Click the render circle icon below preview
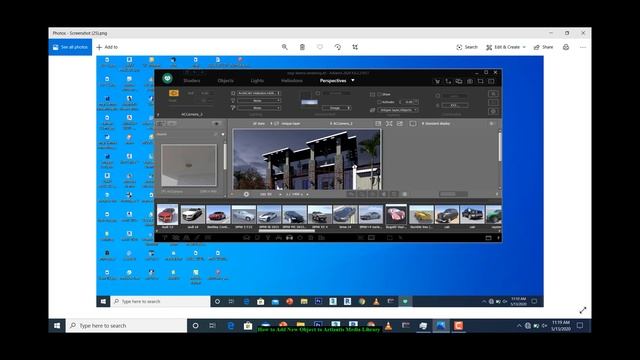 click(x=247, y=194)
